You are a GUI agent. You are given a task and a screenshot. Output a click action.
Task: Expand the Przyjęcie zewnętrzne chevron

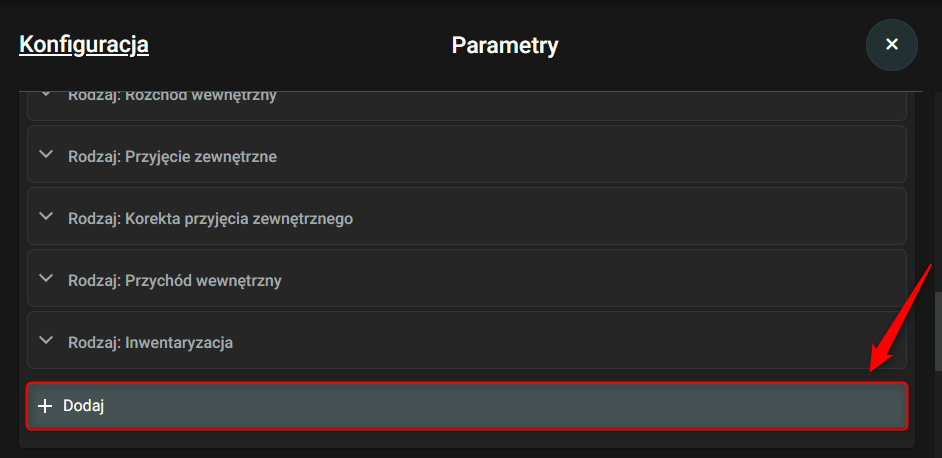pyautogui.click(x=46, y=154)
